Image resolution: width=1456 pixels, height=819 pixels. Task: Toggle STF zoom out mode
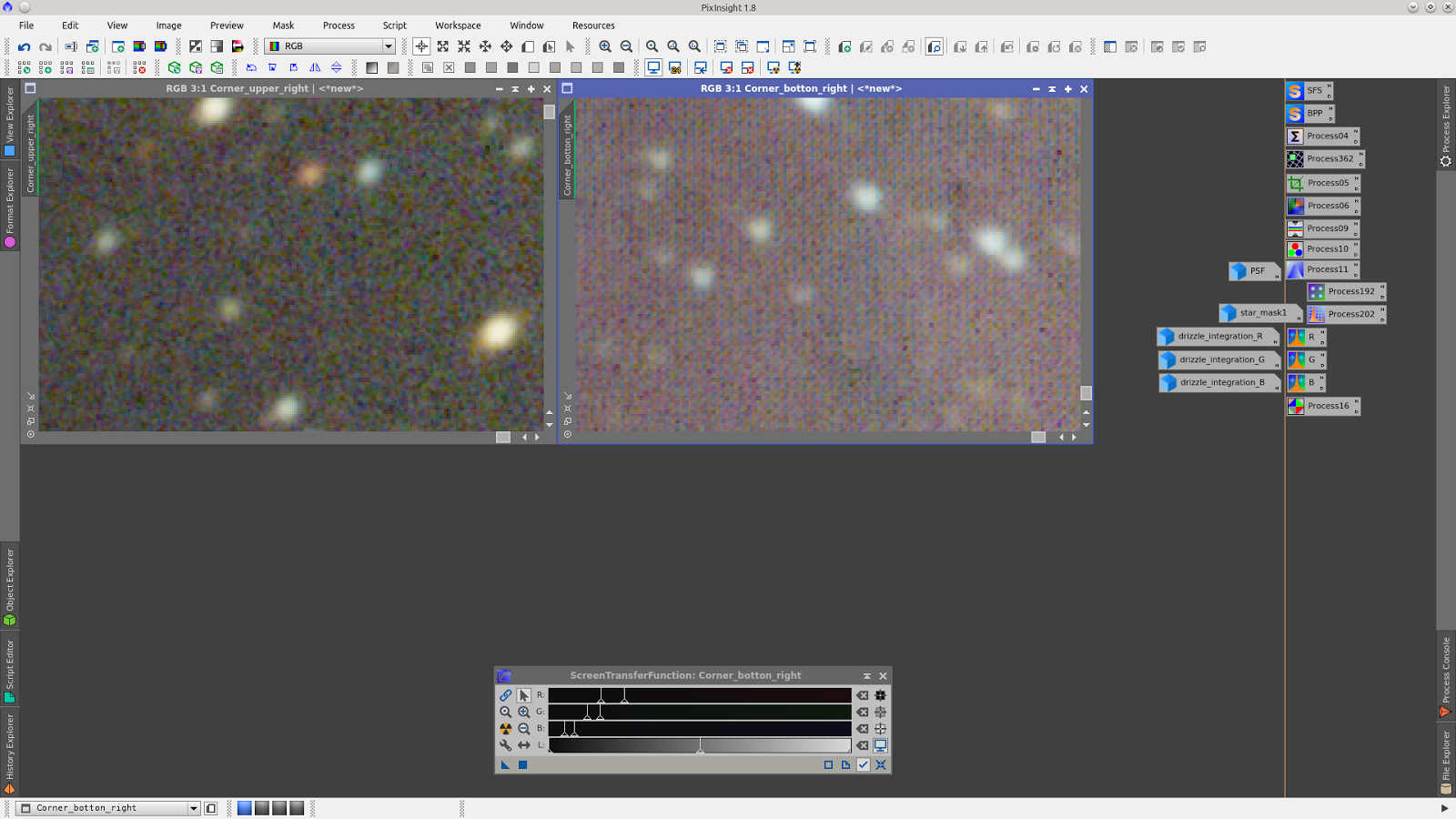click(524, 729)
